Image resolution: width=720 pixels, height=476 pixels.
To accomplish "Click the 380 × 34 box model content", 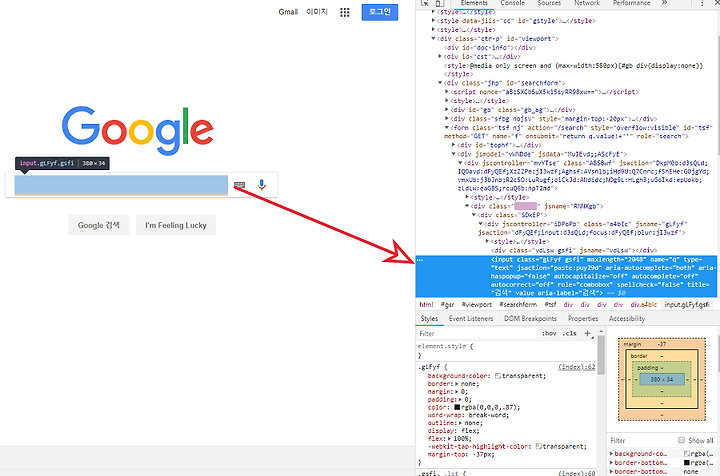I will 661,380.
